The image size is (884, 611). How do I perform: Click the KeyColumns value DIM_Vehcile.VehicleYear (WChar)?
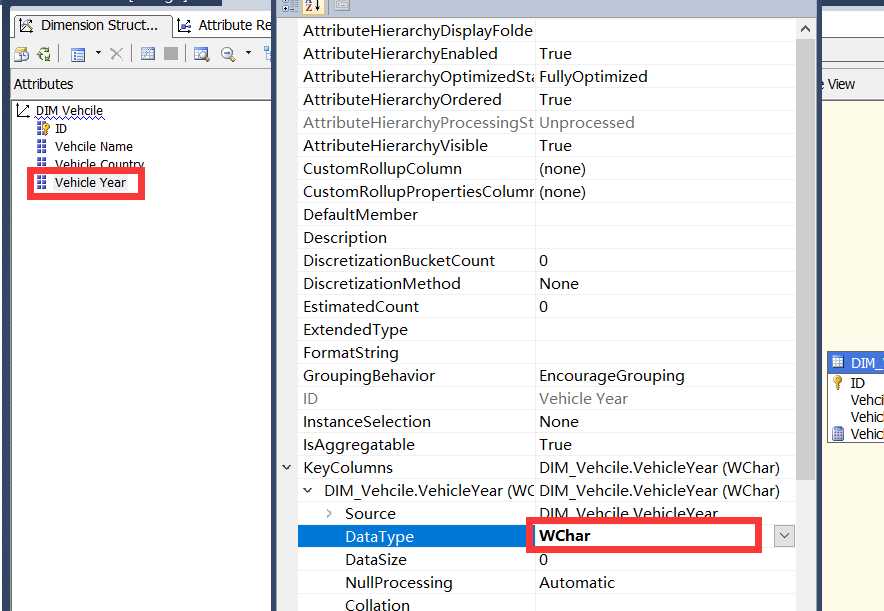point(659,468)
